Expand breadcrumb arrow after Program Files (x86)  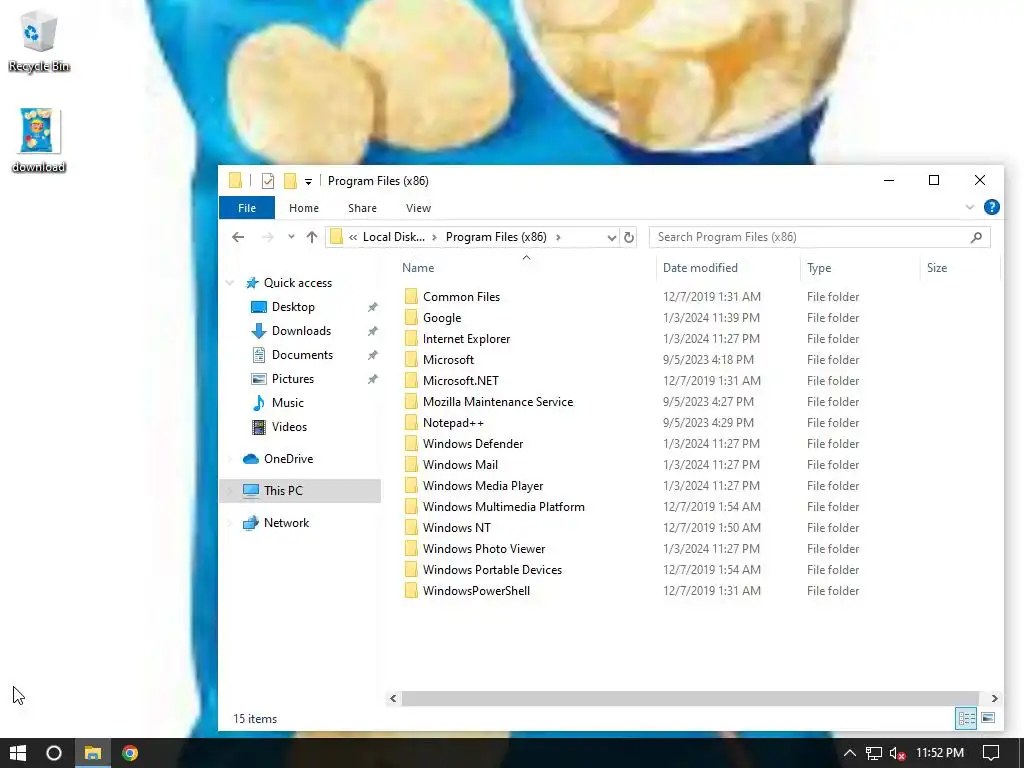tap(558, 237)
